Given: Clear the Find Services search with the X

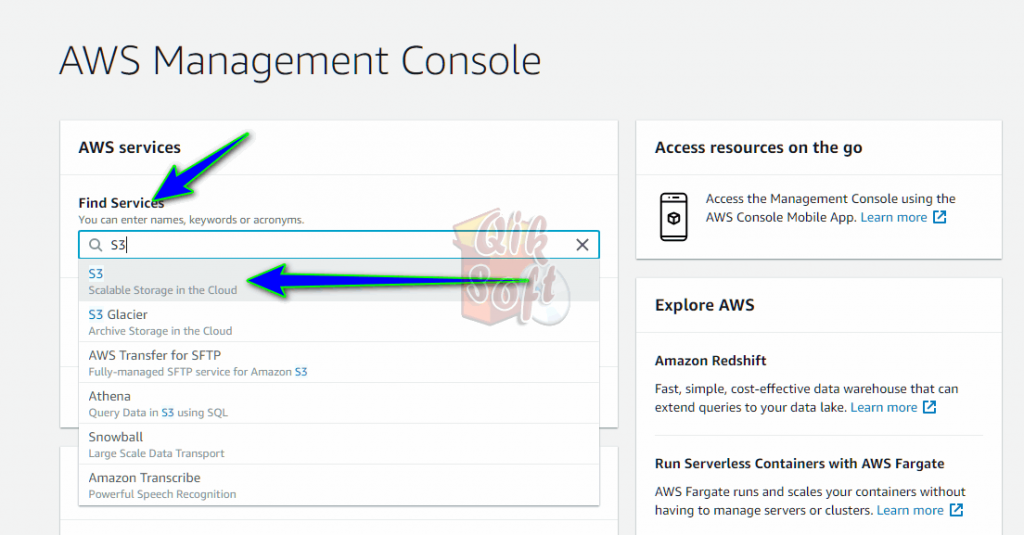Looking at the screenshot, I should tap(582, 245).
